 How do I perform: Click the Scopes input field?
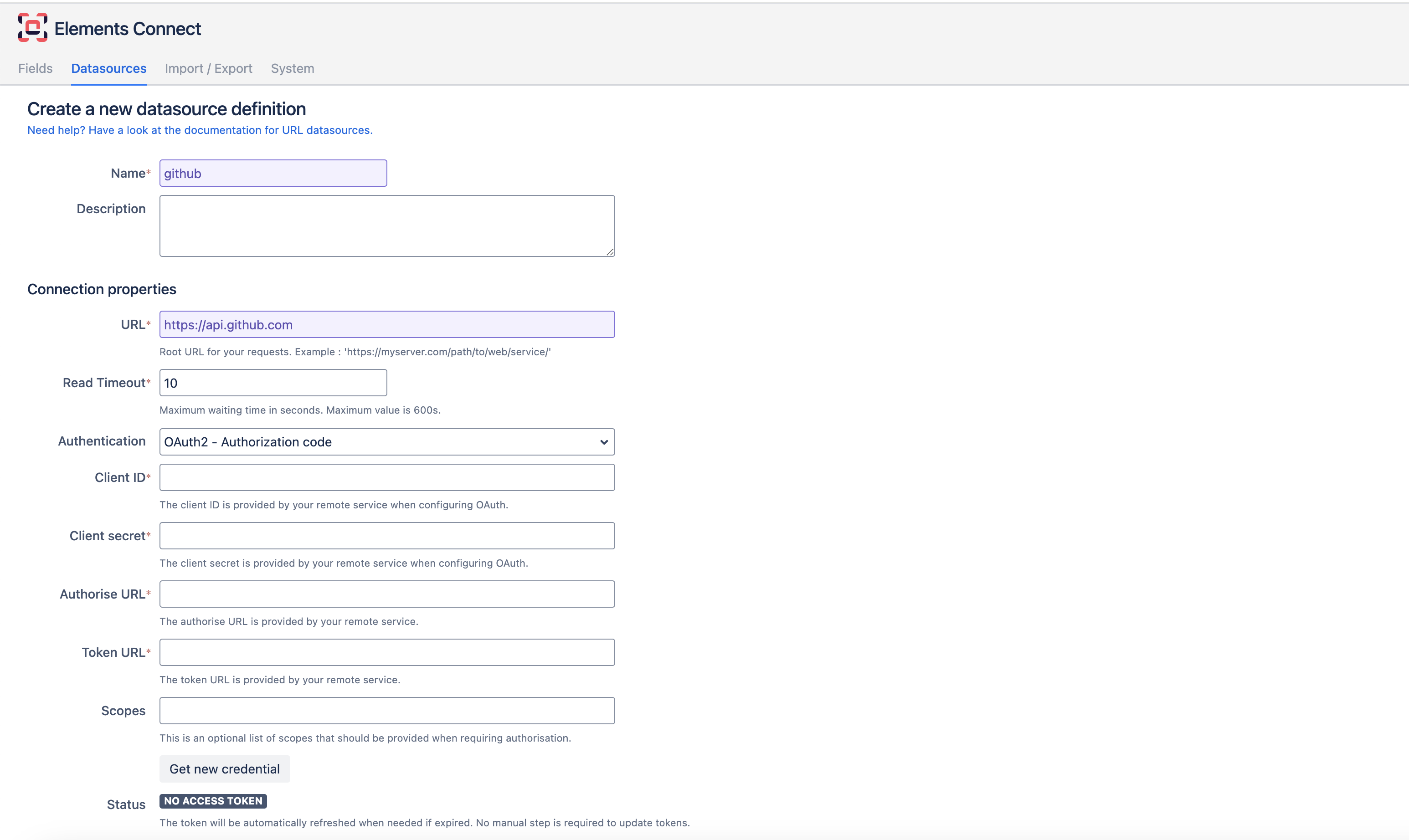[x=386, y=711]
